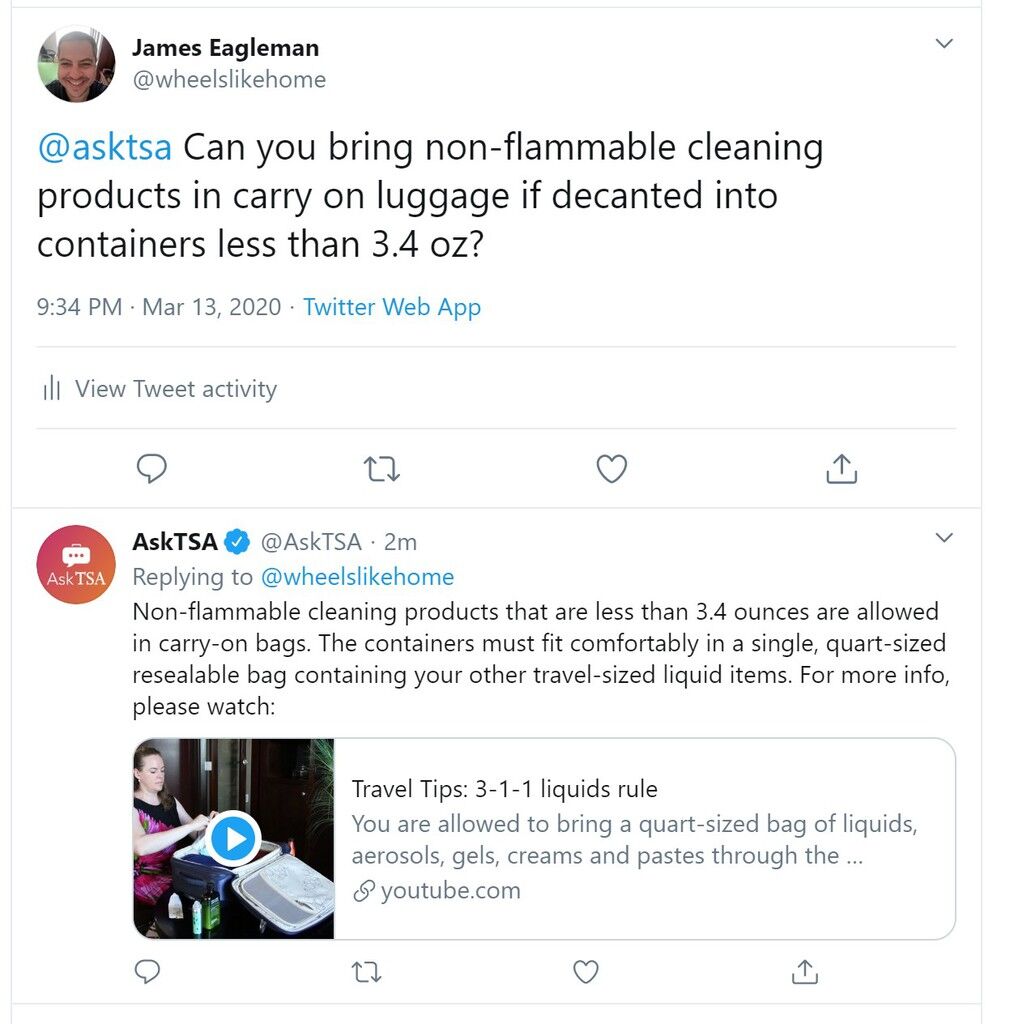This screenshot has height=1024, width=1014.
Task: Play the Travel Tips video
Action: (x=233, y=839)
